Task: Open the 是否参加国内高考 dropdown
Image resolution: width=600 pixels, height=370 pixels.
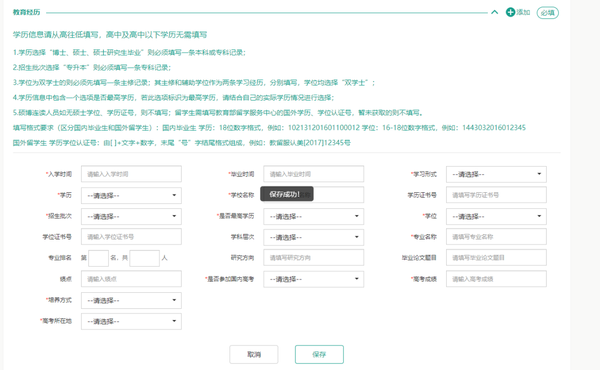Action: pyautogui.click(x=313, y=279)
